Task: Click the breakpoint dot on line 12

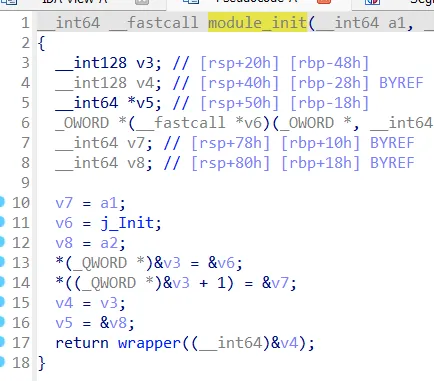Action: coord(2,242)
